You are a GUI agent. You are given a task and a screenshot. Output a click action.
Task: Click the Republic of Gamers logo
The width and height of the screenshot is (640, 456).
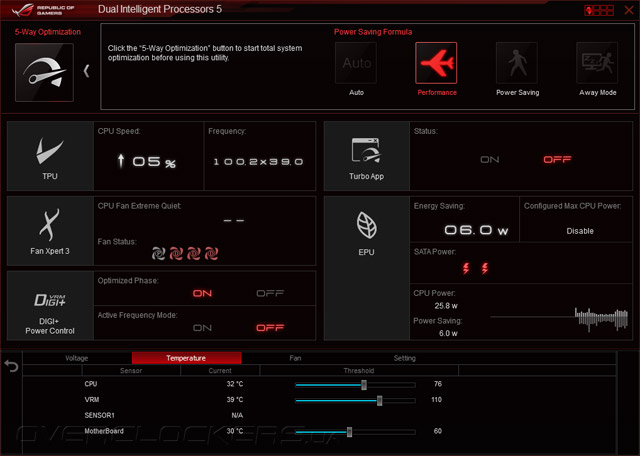[43, 10]
